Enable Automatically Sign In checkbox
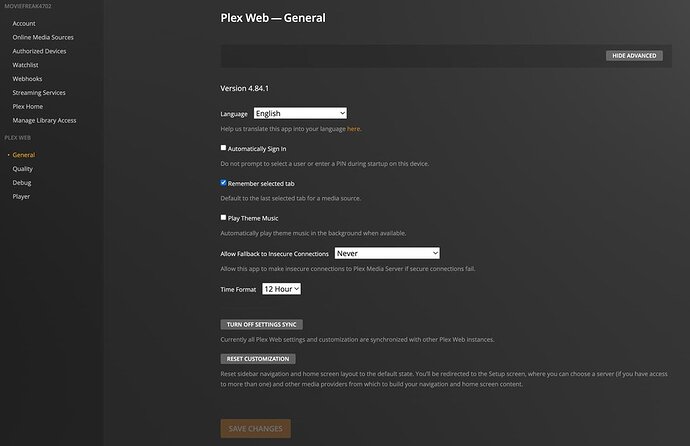Viewport: 690px width, 446px height. pyautogui.click(x=223, y=148)
